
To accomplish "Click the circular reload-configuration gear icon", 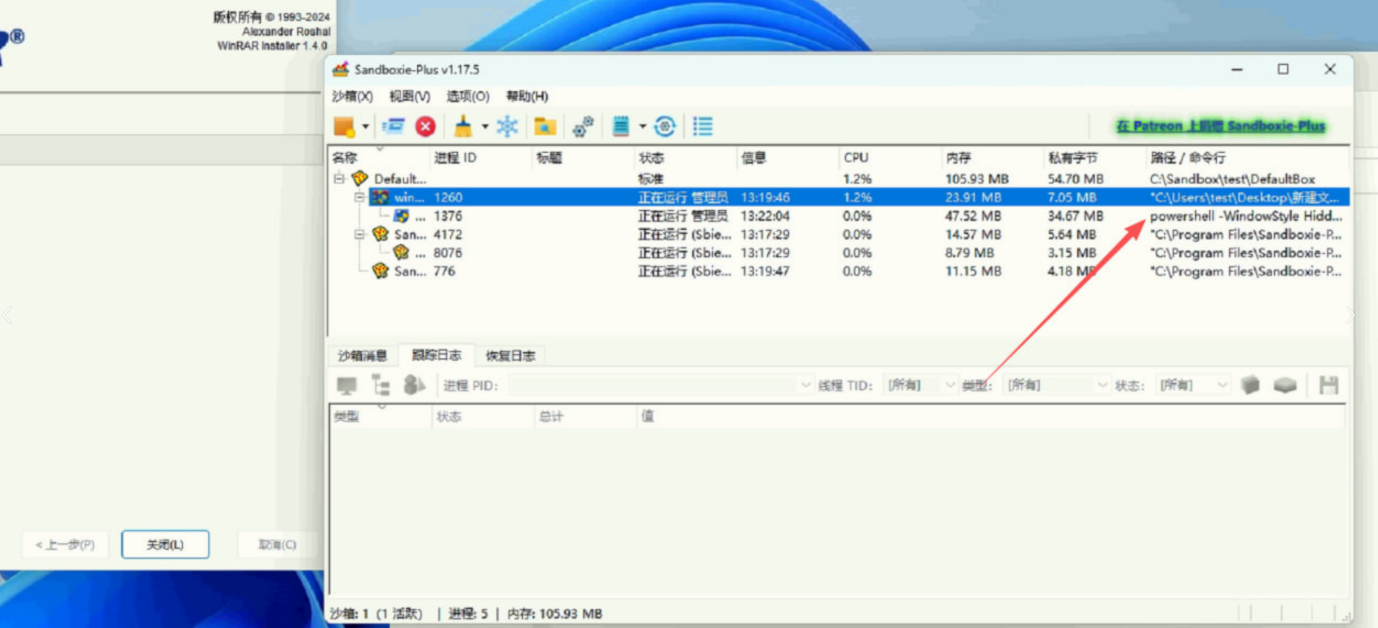I will pyautogui.click(x=665, y=126).
